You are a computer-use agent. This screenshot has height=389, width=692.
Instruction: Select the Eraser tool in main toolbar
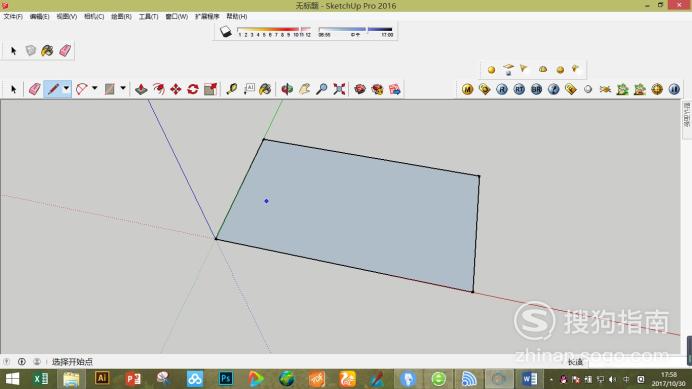point(34,89)
